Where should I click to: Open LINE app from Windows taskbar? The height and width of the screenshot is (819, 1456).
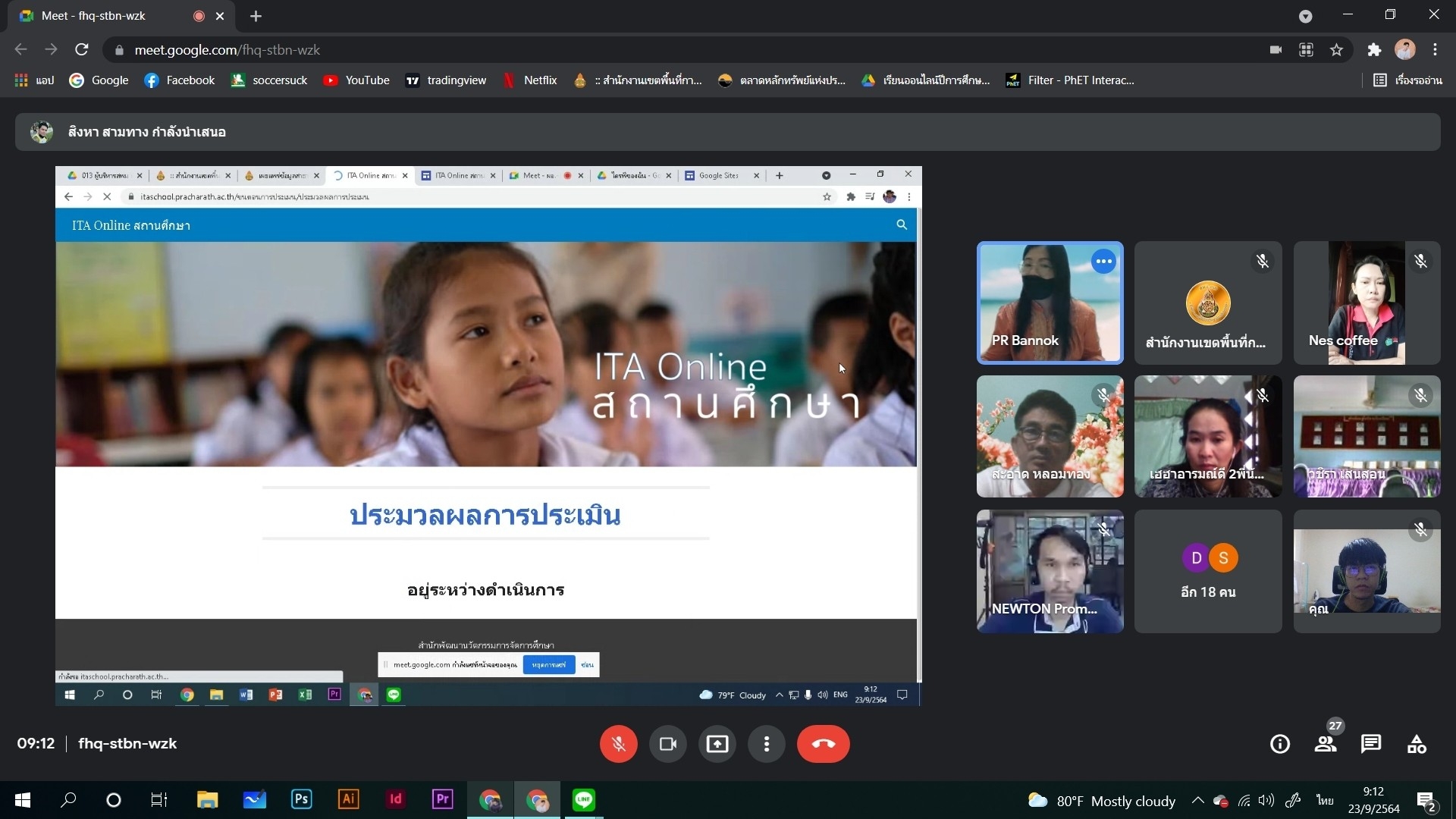coord(583,799)
